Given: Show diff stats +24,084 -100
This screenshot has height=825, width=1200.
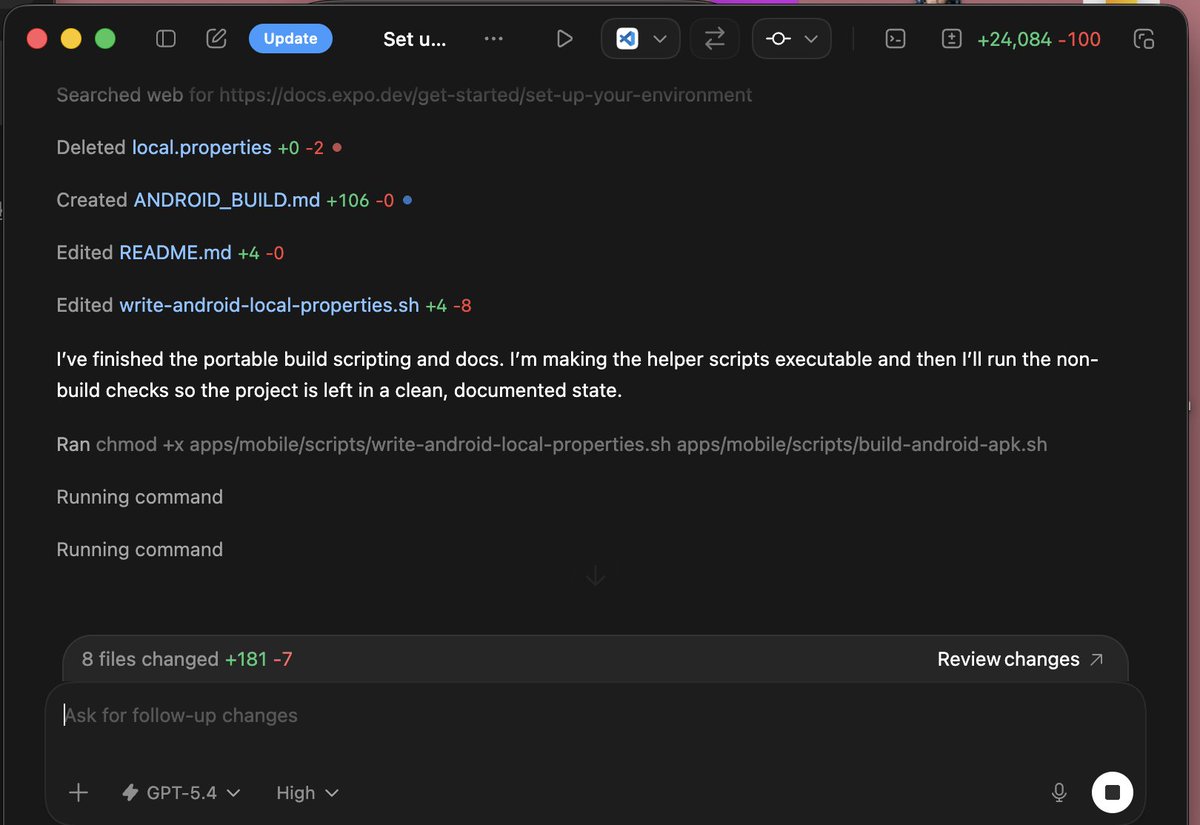Looking at the screenshot, I should point(1038,39).
